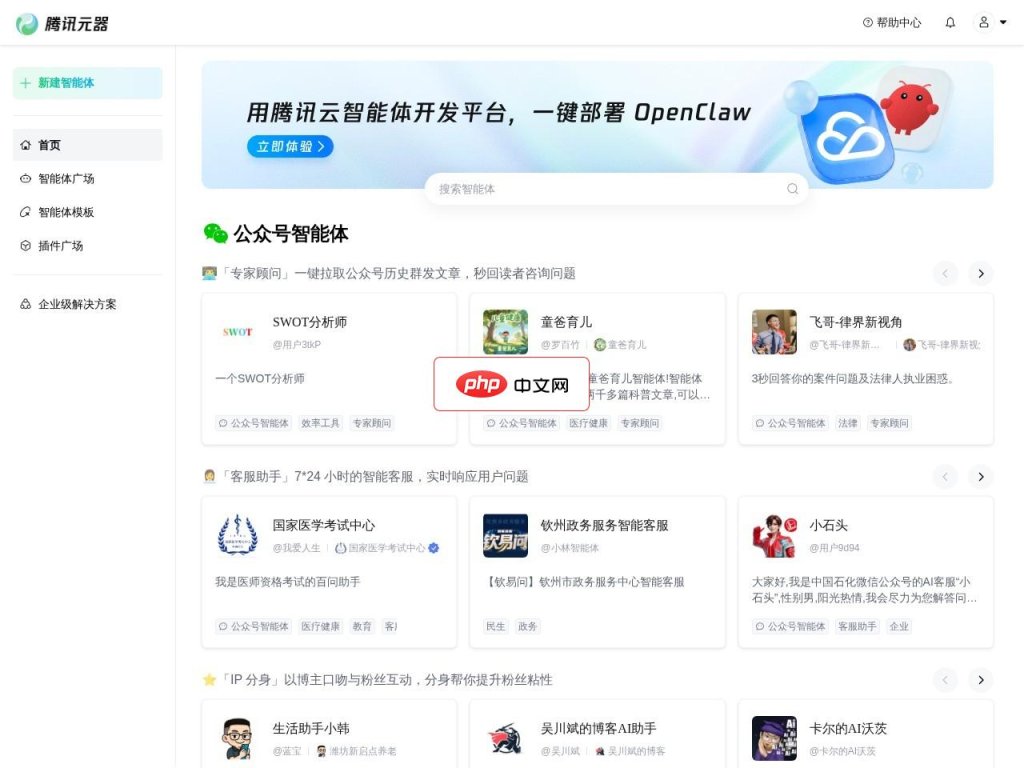The width and height of the screenshot is (1024, 768).
Task: Open the user account dropdown
Action: click(x=991, y=23)
